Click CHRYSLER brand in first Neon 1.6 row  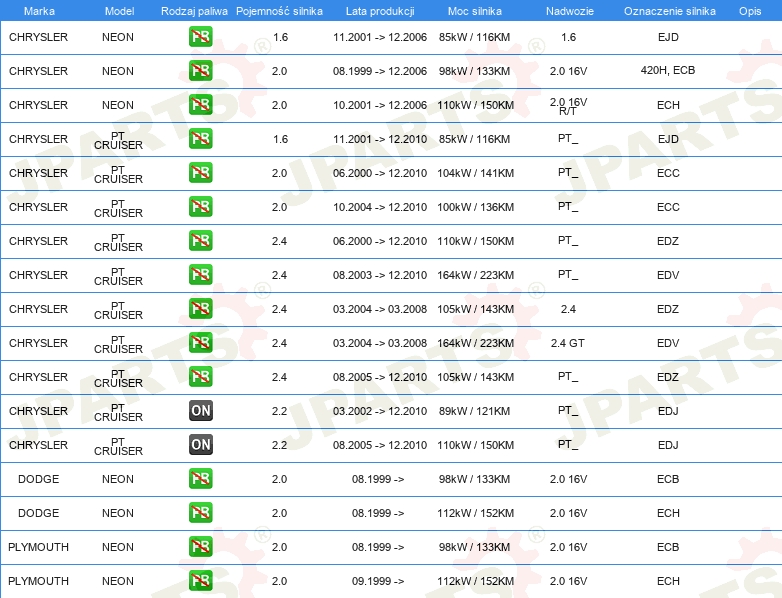click(38, 37)
